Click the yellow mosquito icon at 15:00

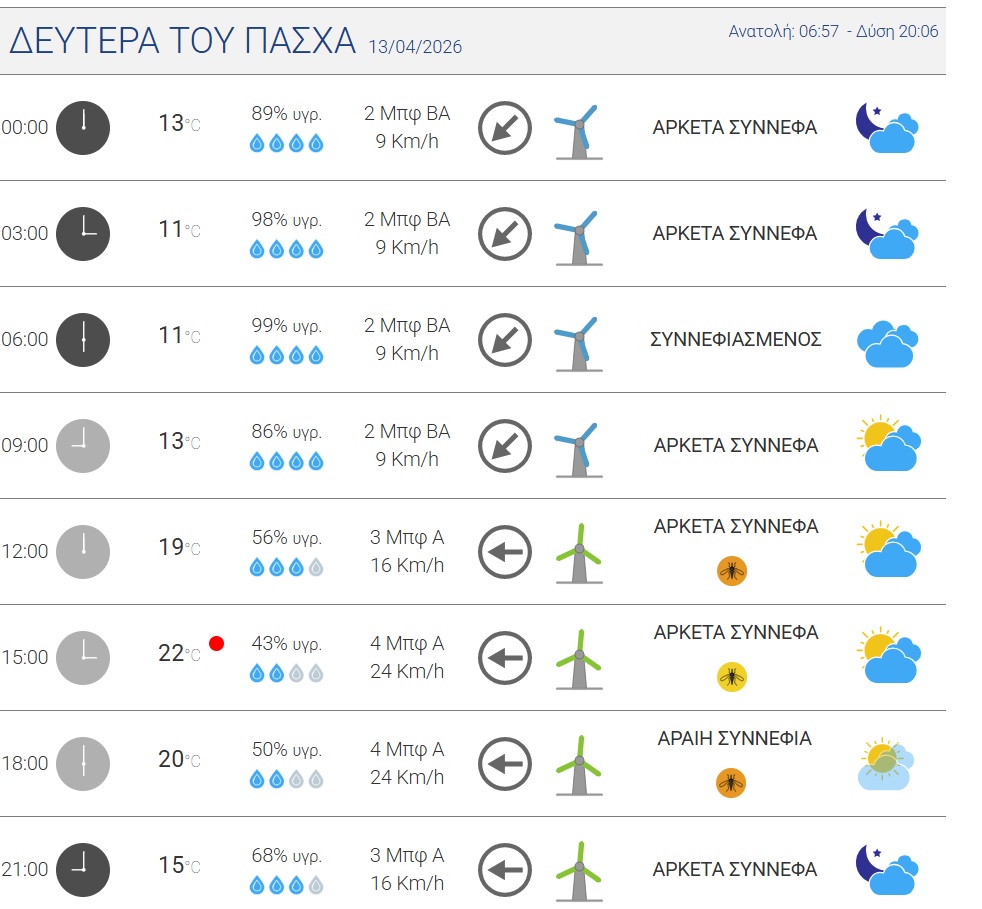(x=732, y=677)
